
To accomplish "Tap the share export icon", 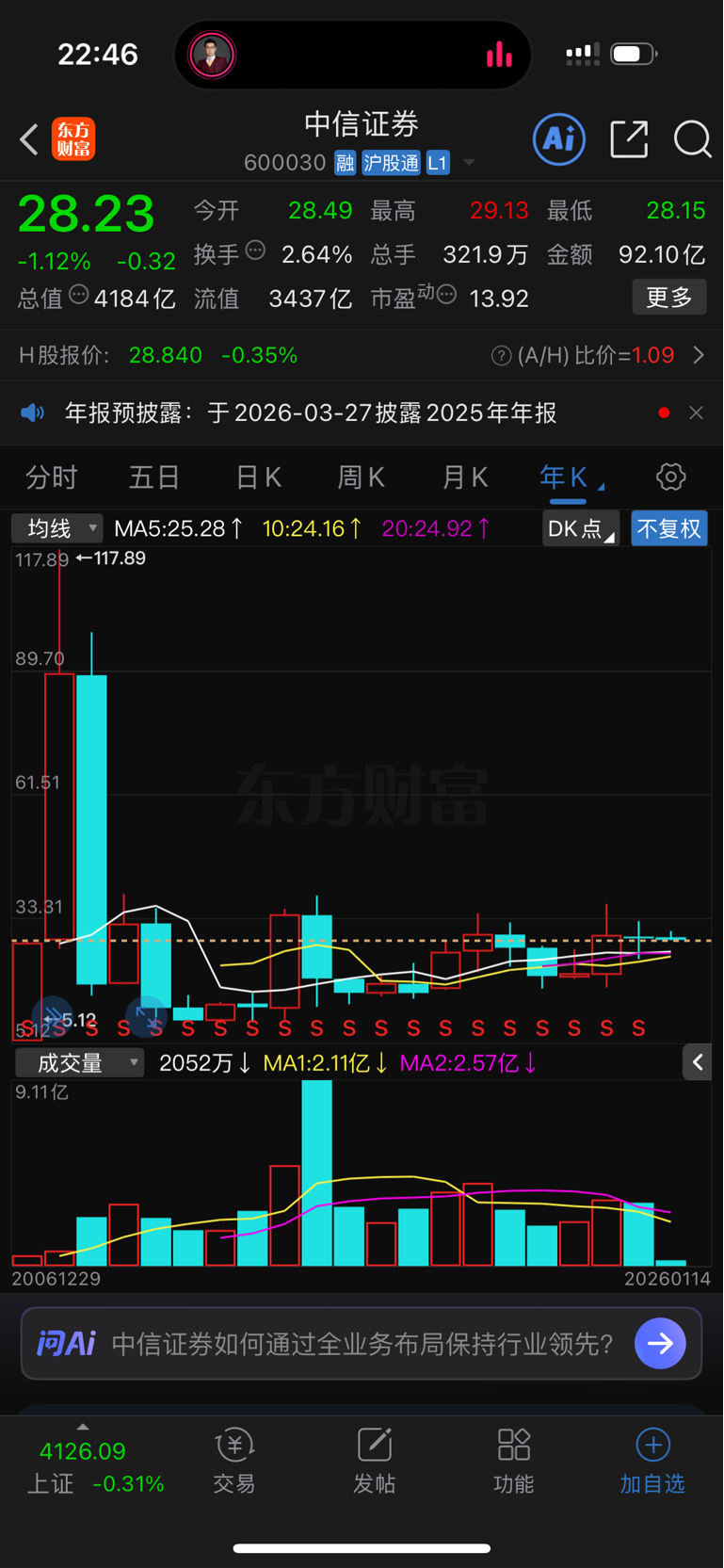I will click(629, 139).
